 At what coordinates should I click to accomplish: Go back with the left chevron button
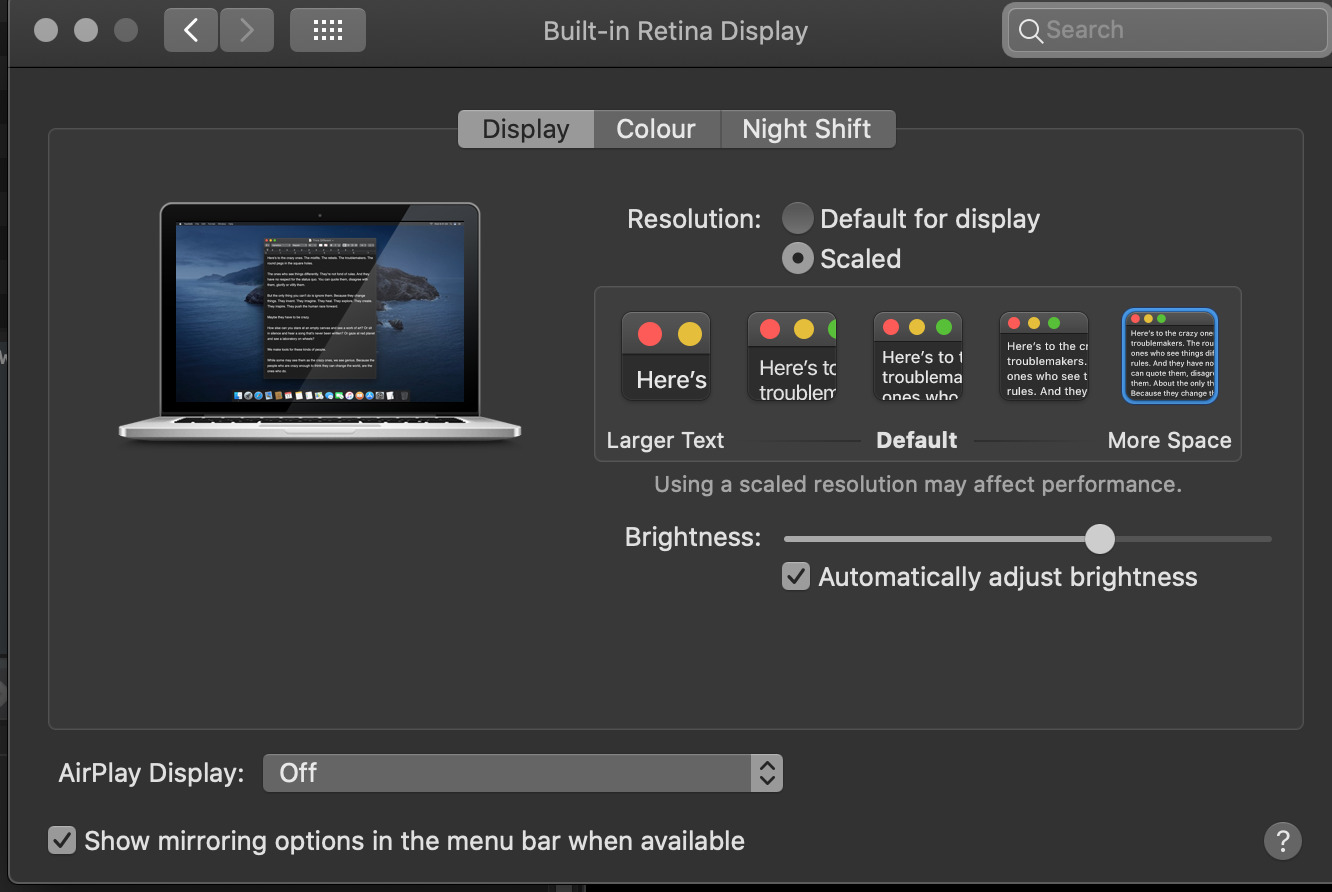(191, 30)
